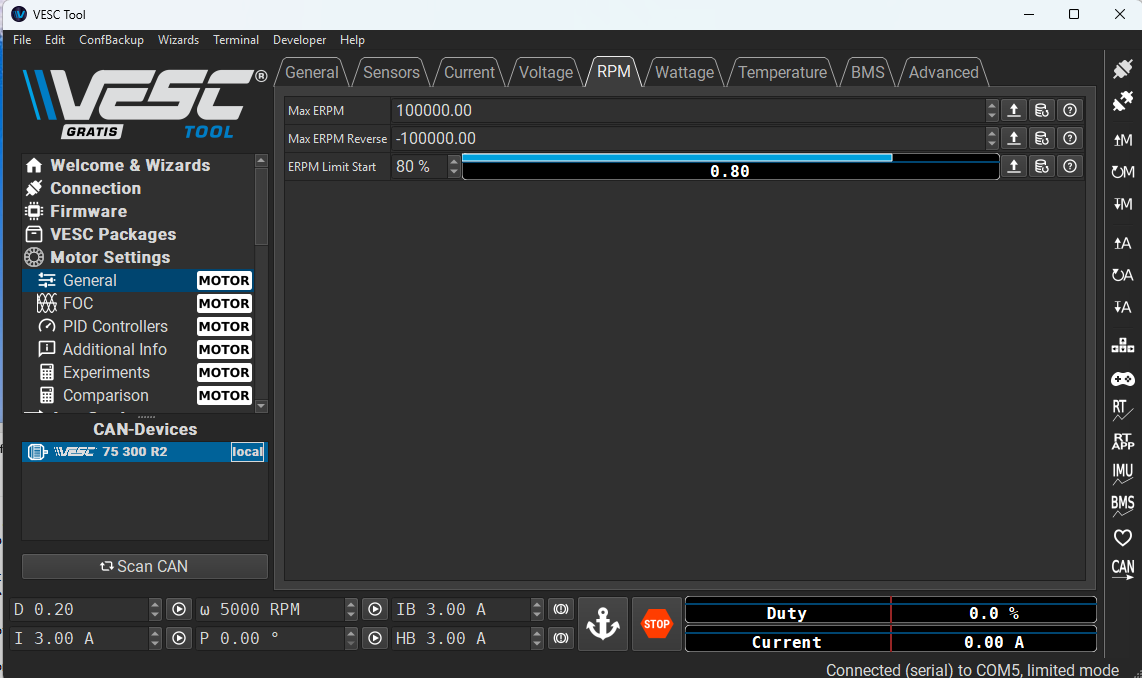Run the duty cycle play button
The width and height of the screenshot is (1142, 678).
[x=178, y=609]
